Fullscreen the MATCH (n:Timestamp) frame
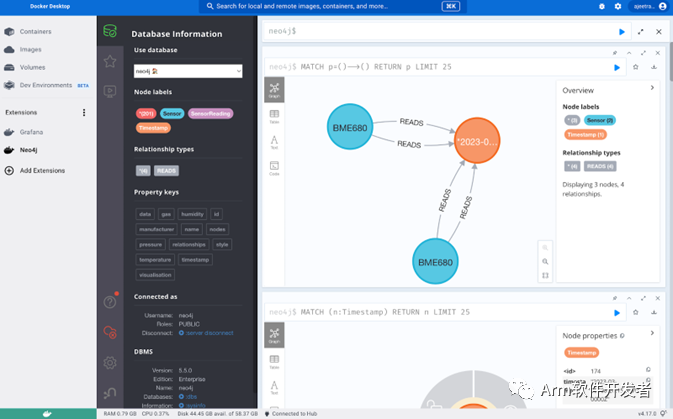673x419 pixels. point(643,298)
